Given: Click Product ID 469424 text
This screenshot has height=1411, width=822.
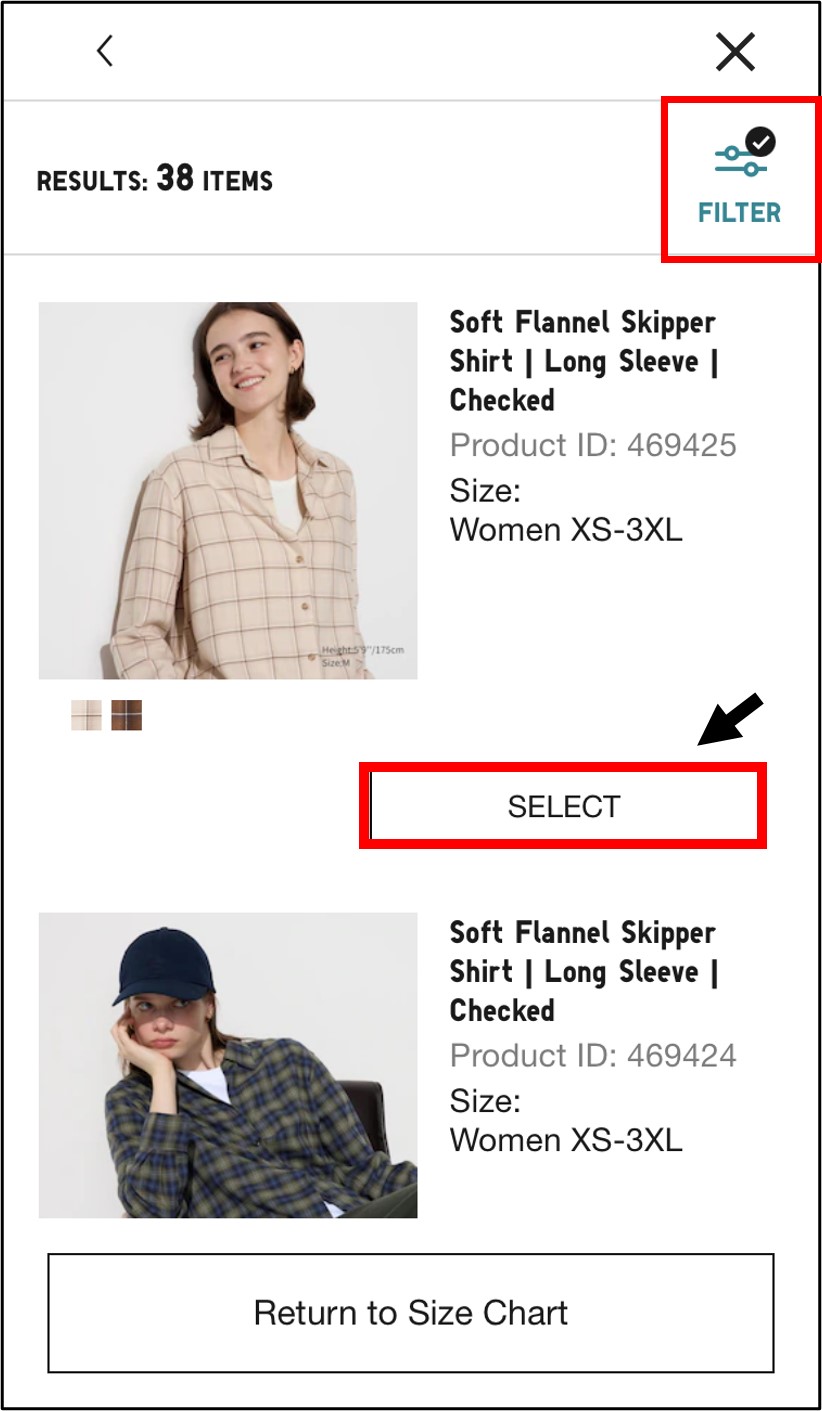Looking at the screenshot, I should [593, 1055].
